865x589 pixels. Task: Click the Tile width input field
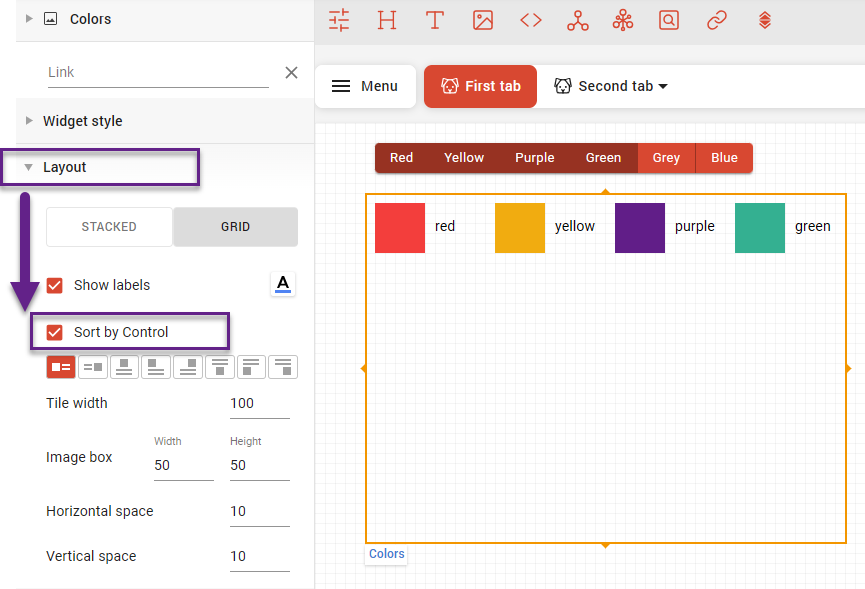point(258,404)
